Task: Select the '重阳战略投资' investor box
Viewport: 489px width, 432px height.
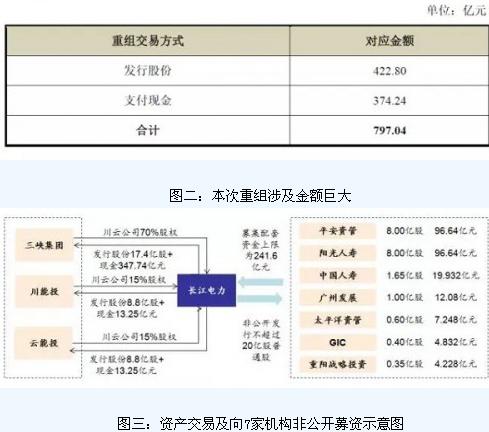Action: (338, 364)
